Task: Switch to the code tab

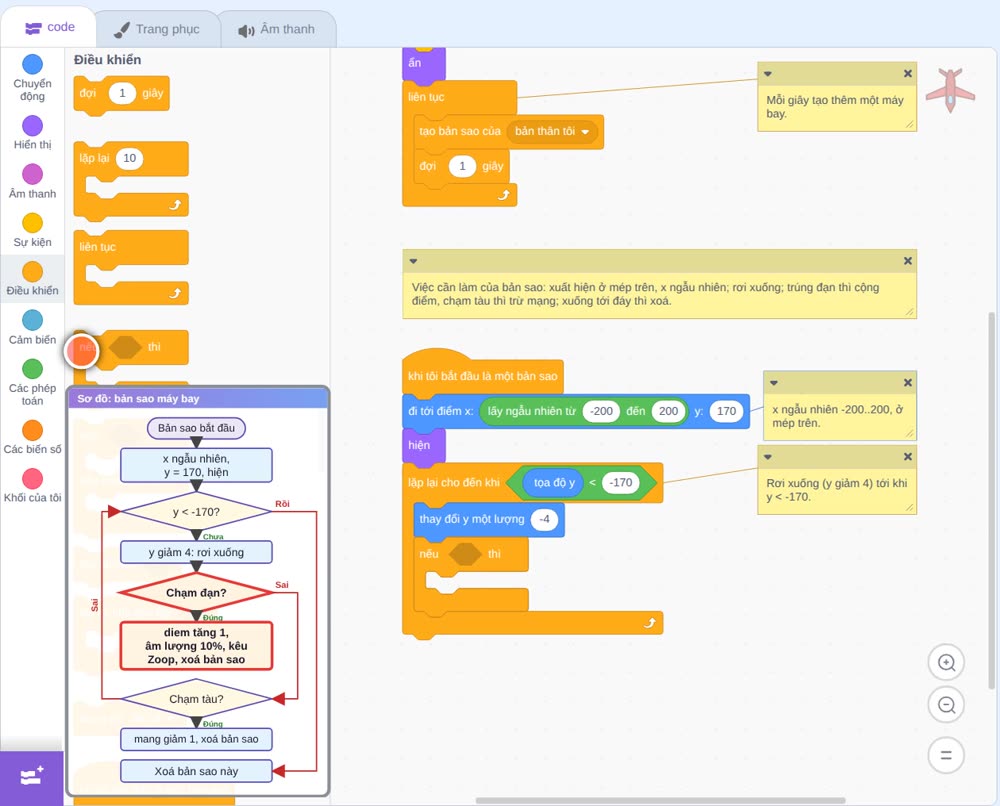Action: click(49, 27)
